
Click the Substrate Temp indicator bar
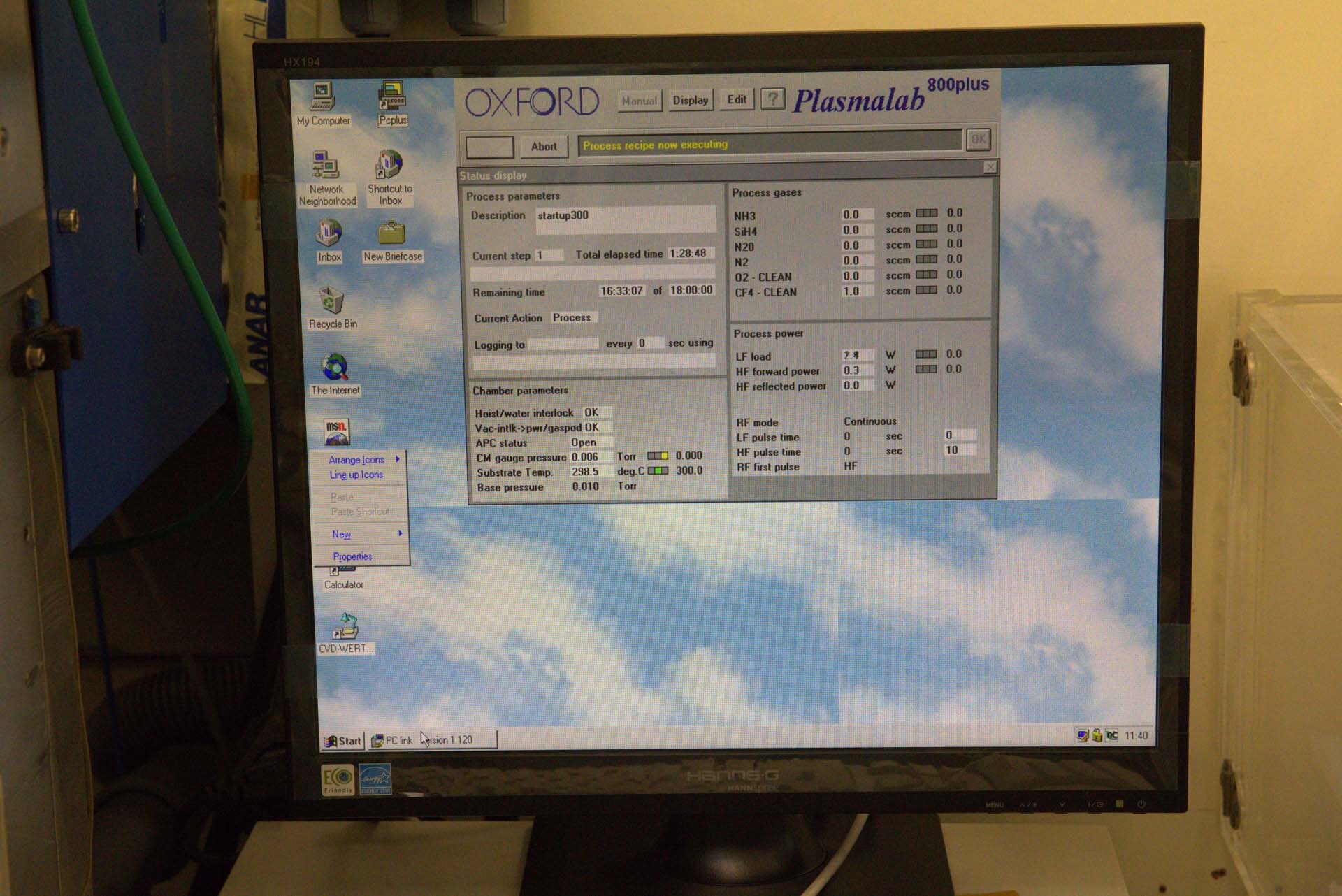click(658, 471)
